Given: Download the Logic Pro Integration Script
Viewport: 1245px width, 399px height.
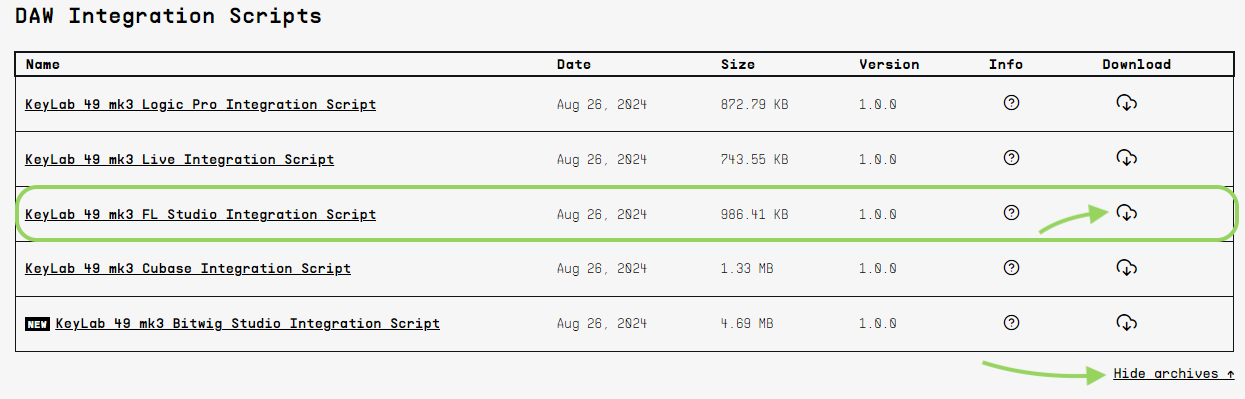Looking at the screenshot, I should point(1126,102).
